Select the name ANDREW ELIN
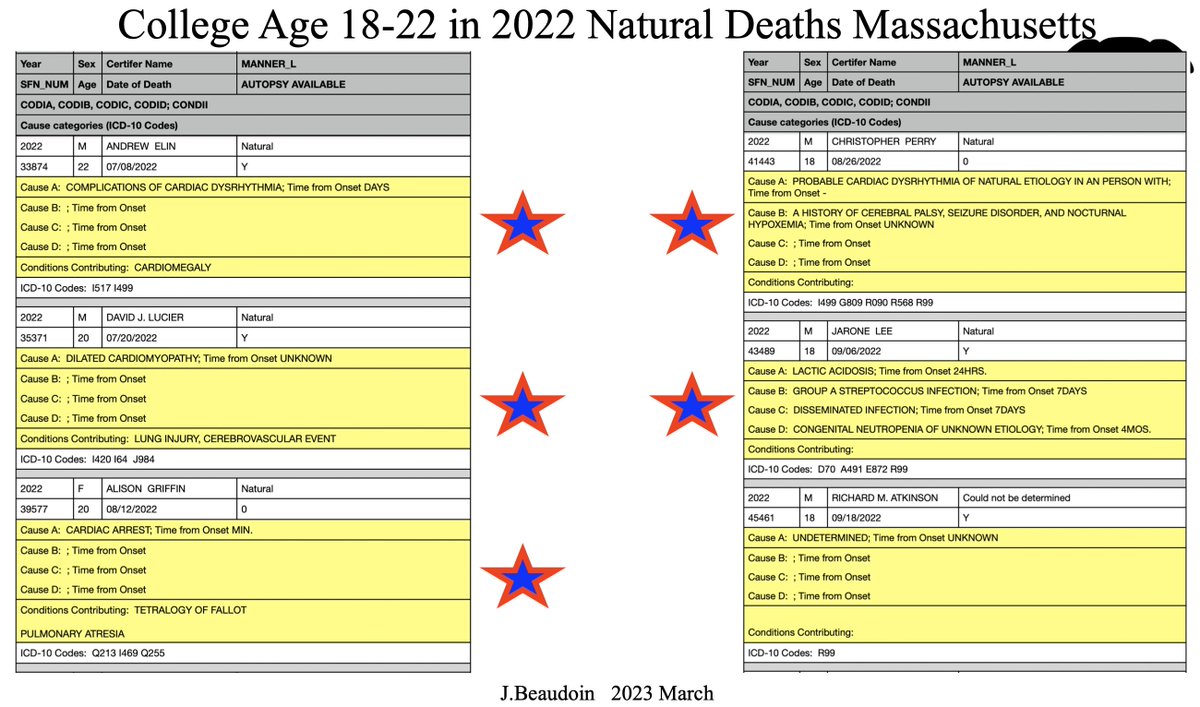The height and width of the screenshot is (707, 1200). (139, 146)
